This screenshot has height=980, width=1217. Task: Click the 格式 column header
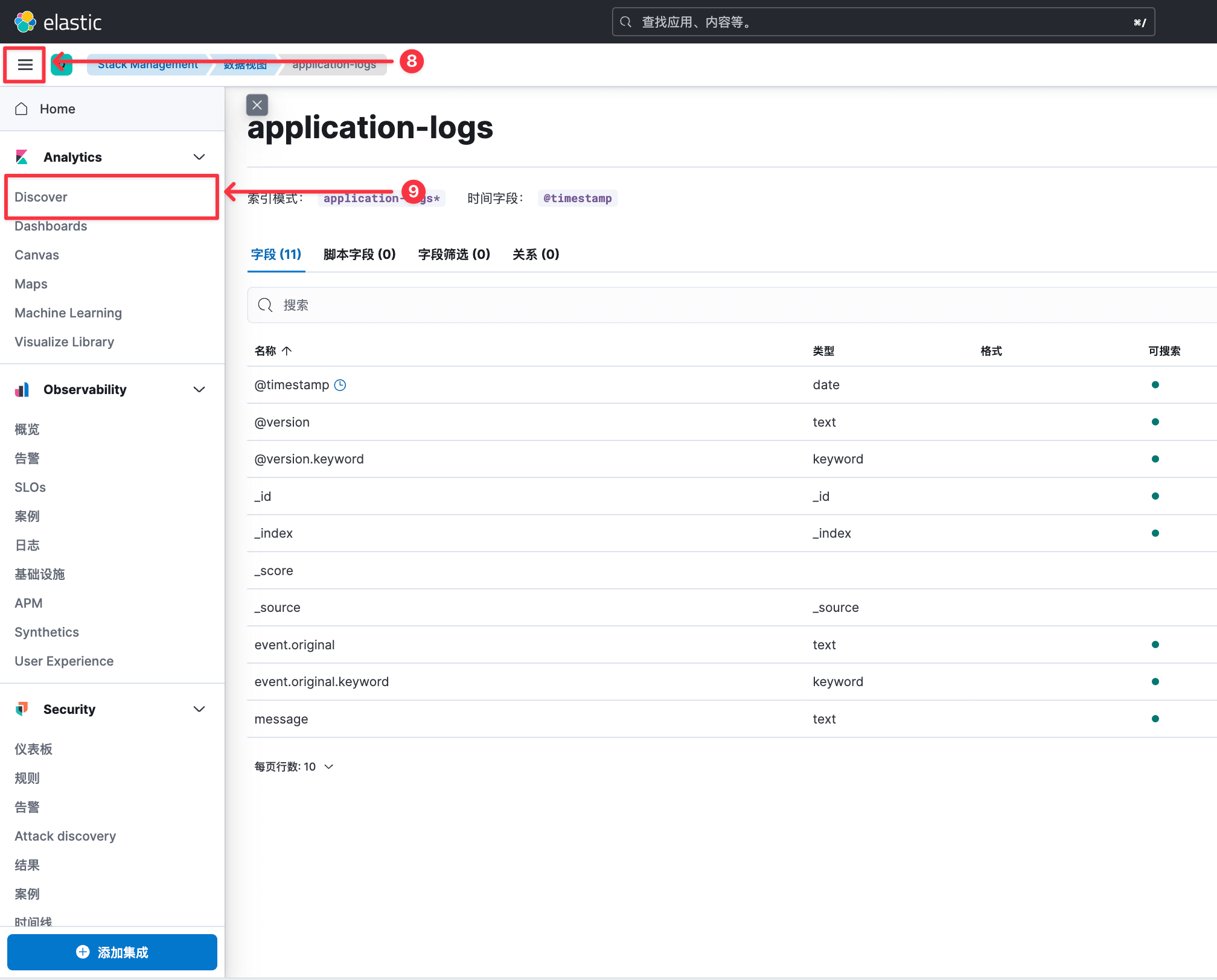991,351
